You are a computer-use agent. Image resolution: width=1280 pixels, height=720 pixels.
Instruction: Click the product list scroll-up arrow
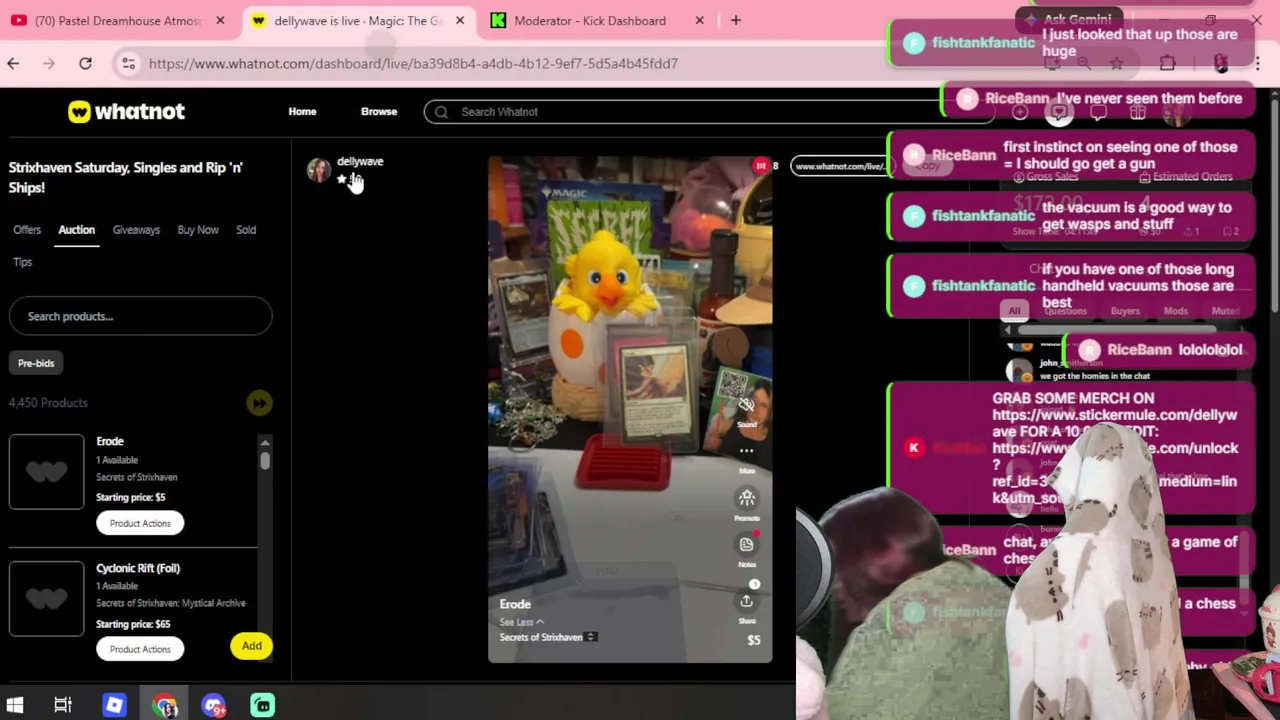click(265, 443)
